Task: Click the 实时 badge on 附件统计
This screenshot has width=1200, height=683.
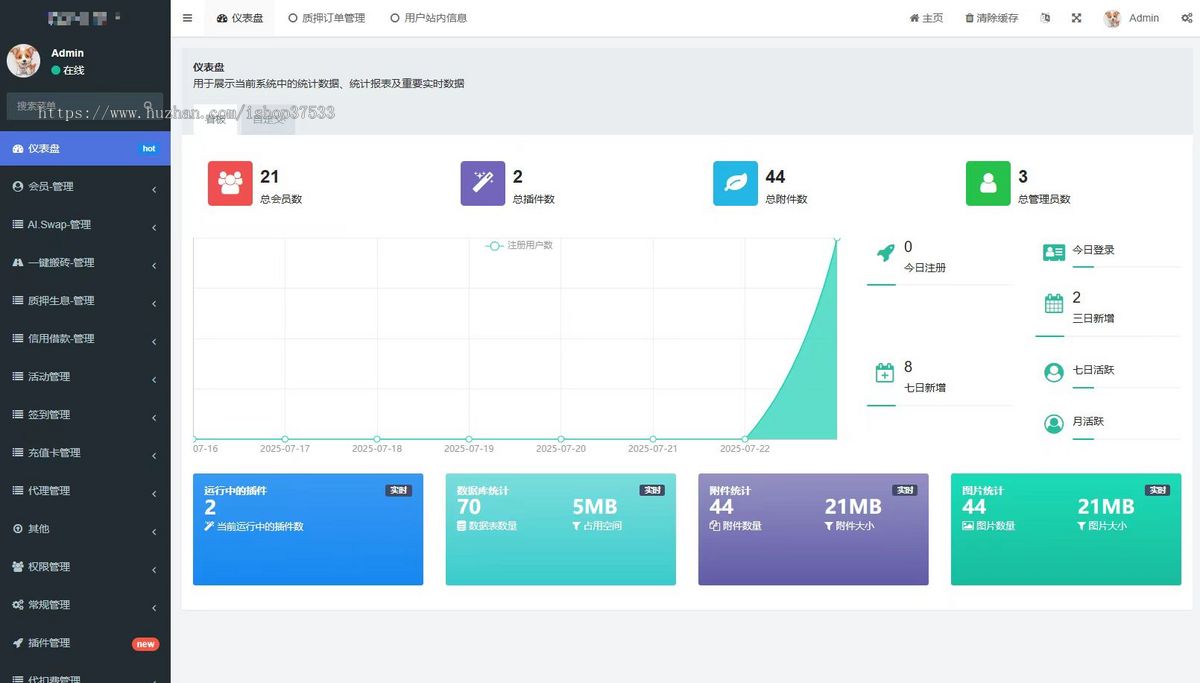Action: (905, 490)
